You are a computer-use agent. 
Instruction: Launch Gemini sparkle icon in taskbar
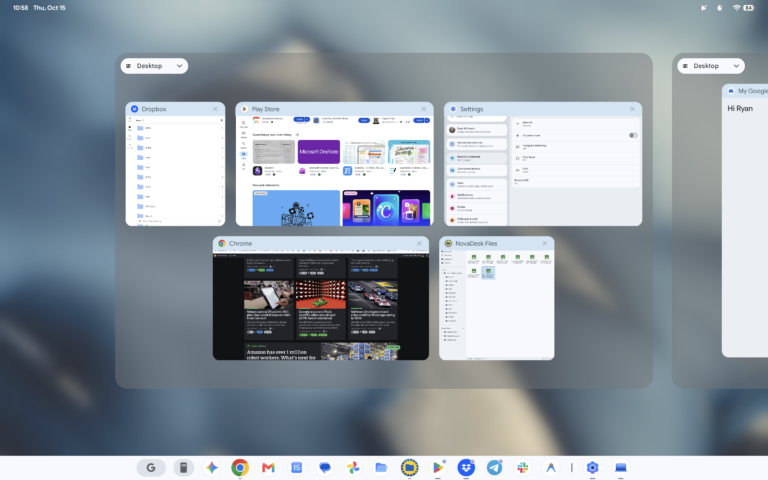click(x=212, y=468)
